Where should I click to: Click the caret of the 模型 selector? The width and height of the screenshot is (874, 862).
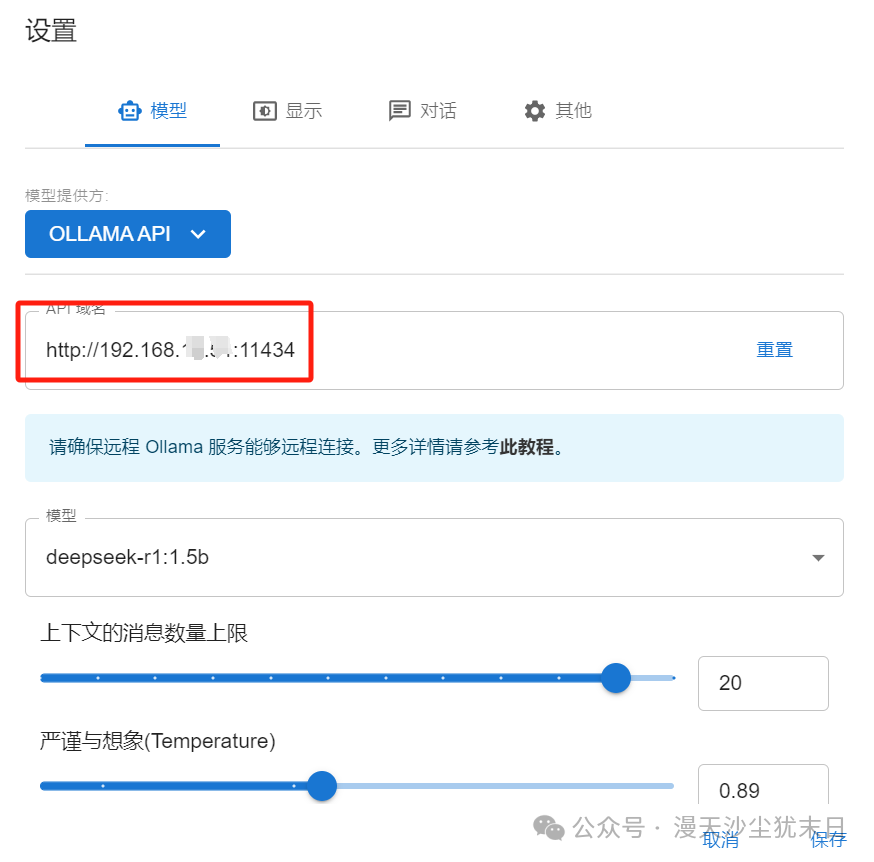(x=818, y=557)
